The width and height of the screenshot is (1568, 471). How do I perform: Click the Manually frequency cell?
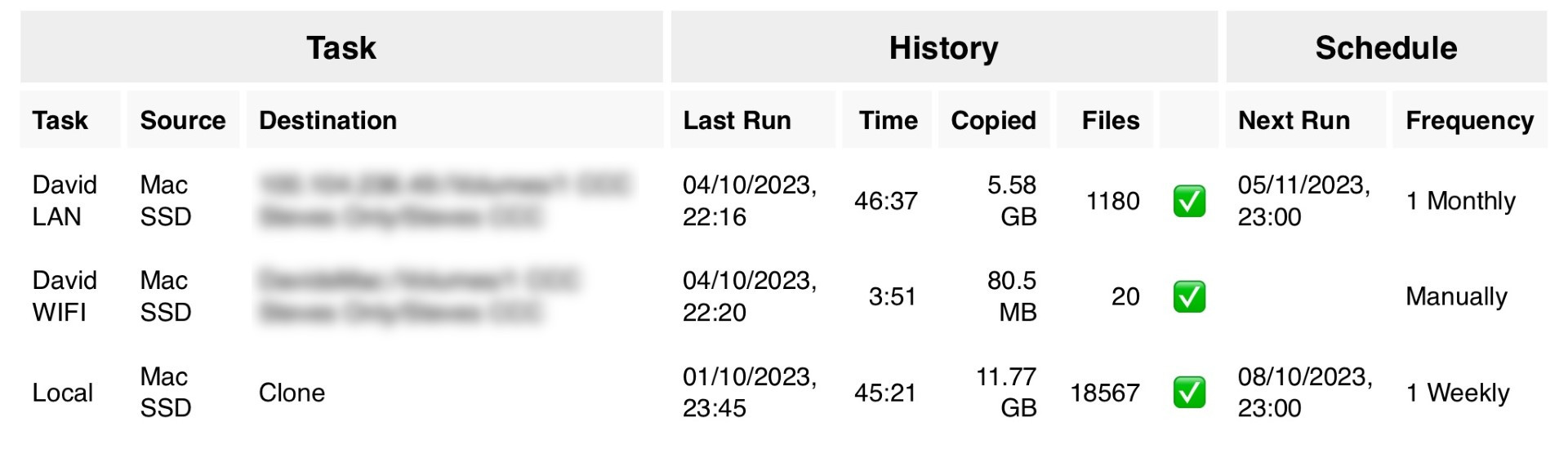pos(1456,296)
